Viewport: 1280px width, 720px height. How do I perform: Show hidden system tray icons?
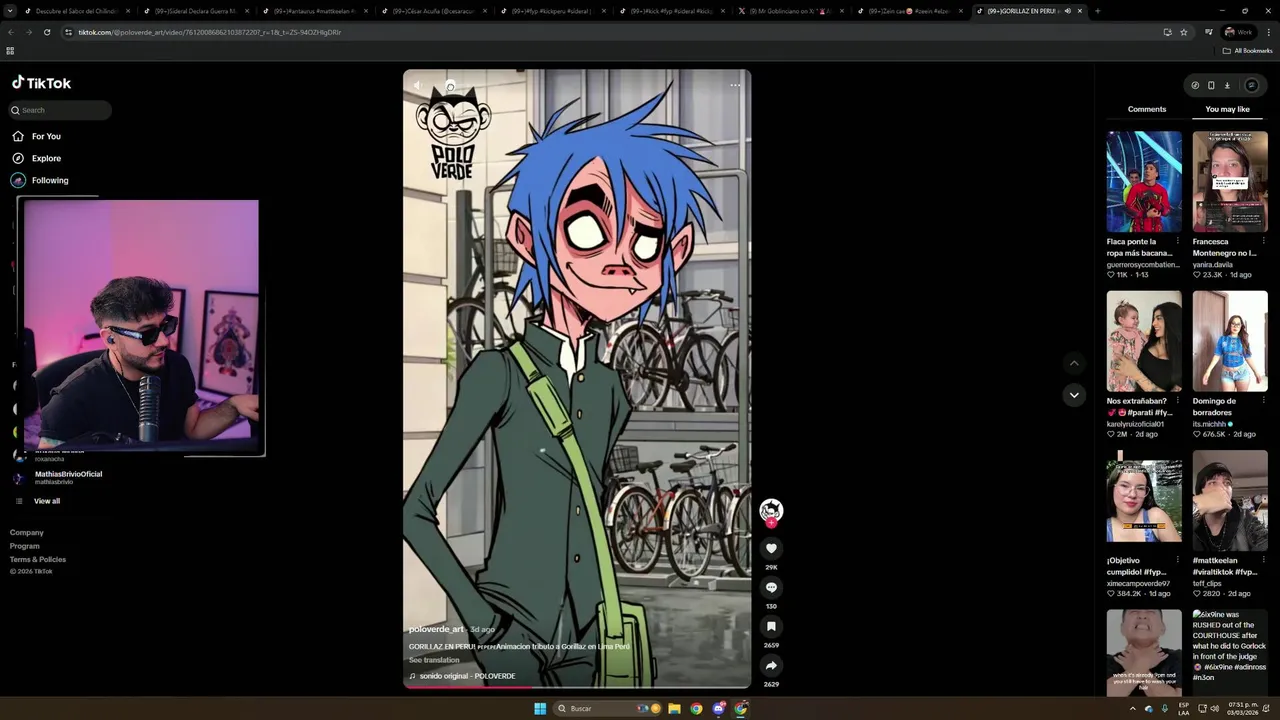click(x=1132, y=708)
